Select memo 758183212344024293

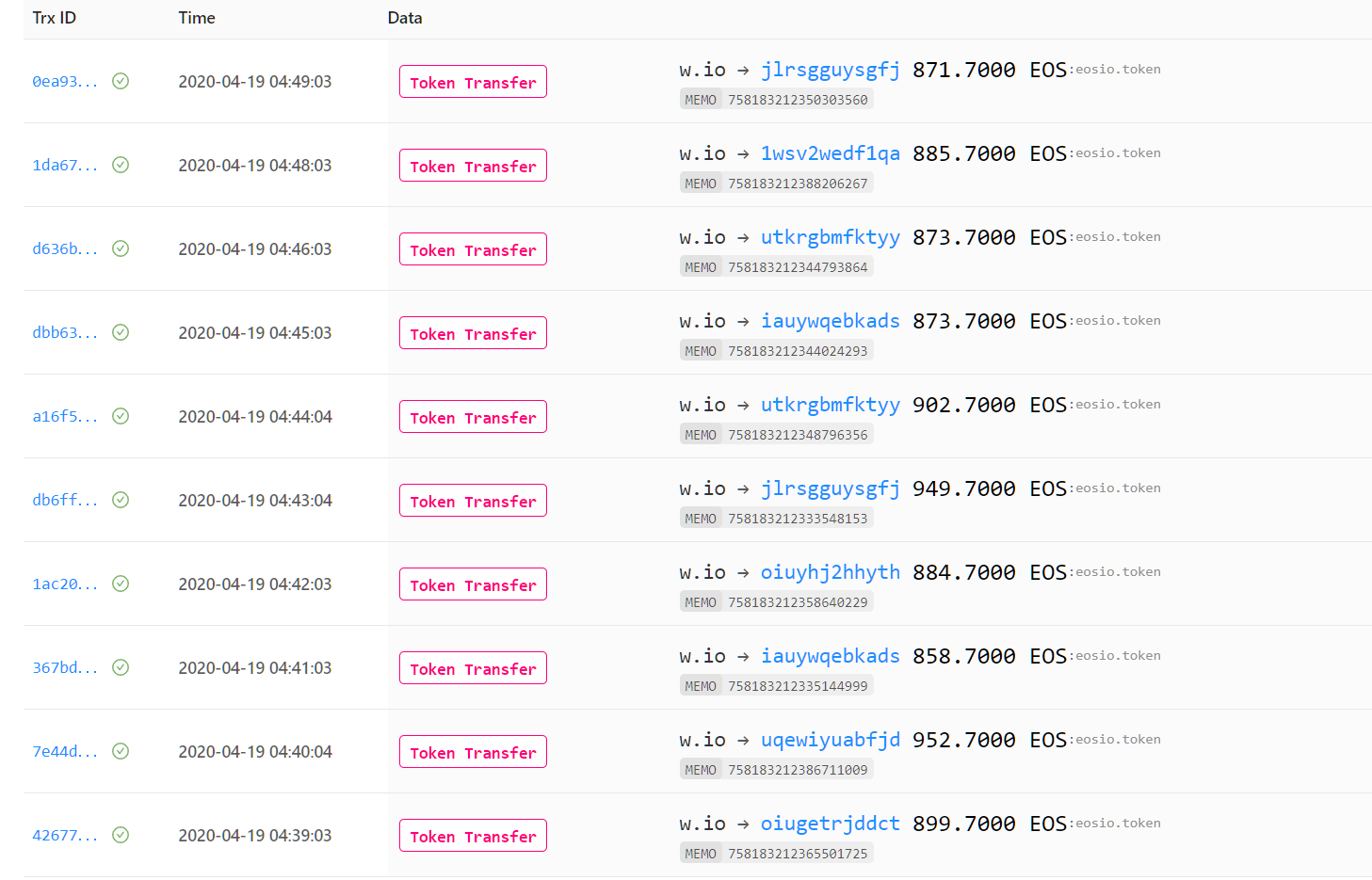coord(798,351)
